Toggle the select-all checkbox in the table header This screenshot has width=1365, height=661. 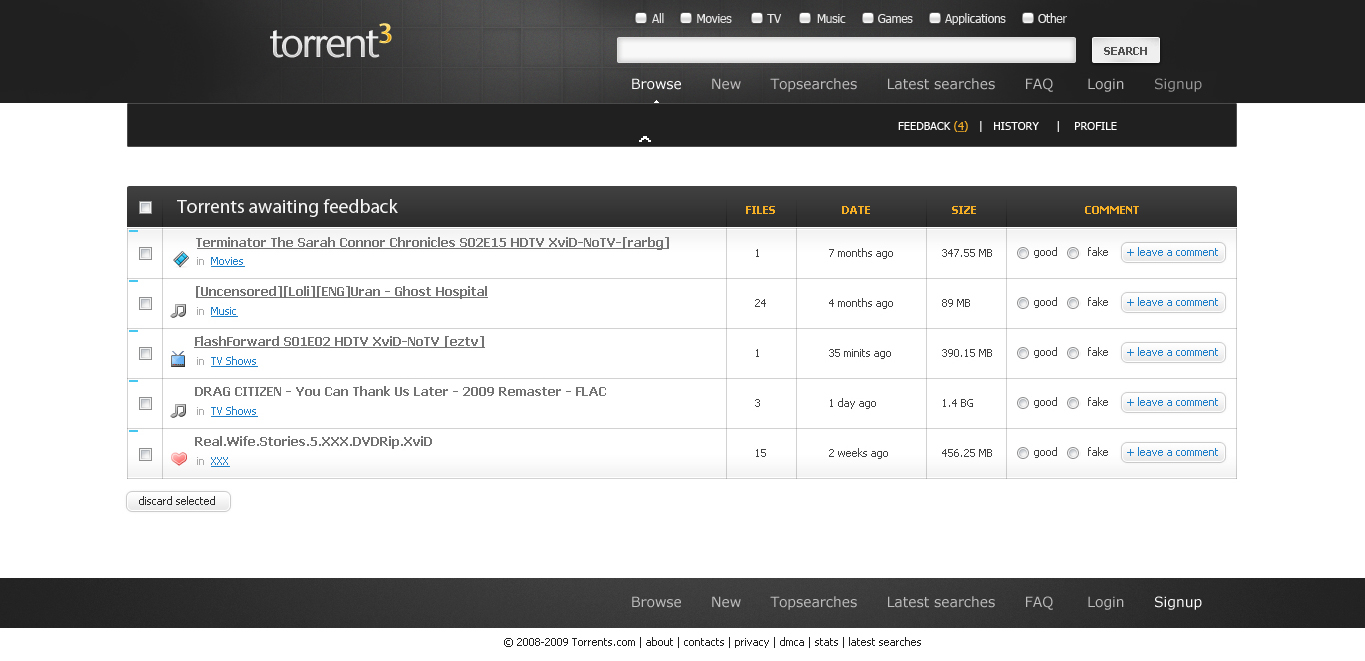point(145,207)
